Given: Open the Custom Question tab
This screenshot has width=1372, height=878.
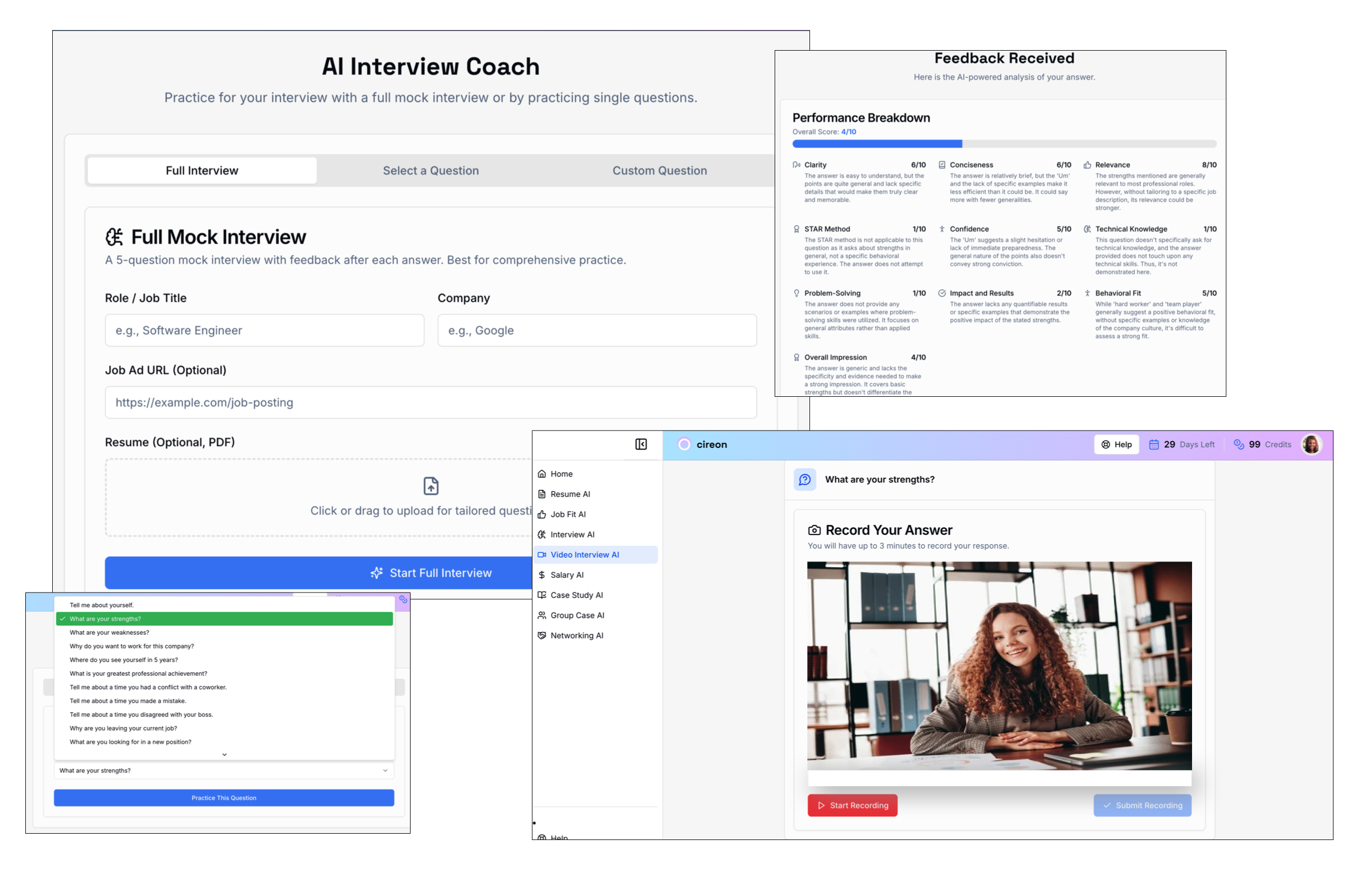Looking at the screenshot, I should pyautogui.click(x=660, y=170).
